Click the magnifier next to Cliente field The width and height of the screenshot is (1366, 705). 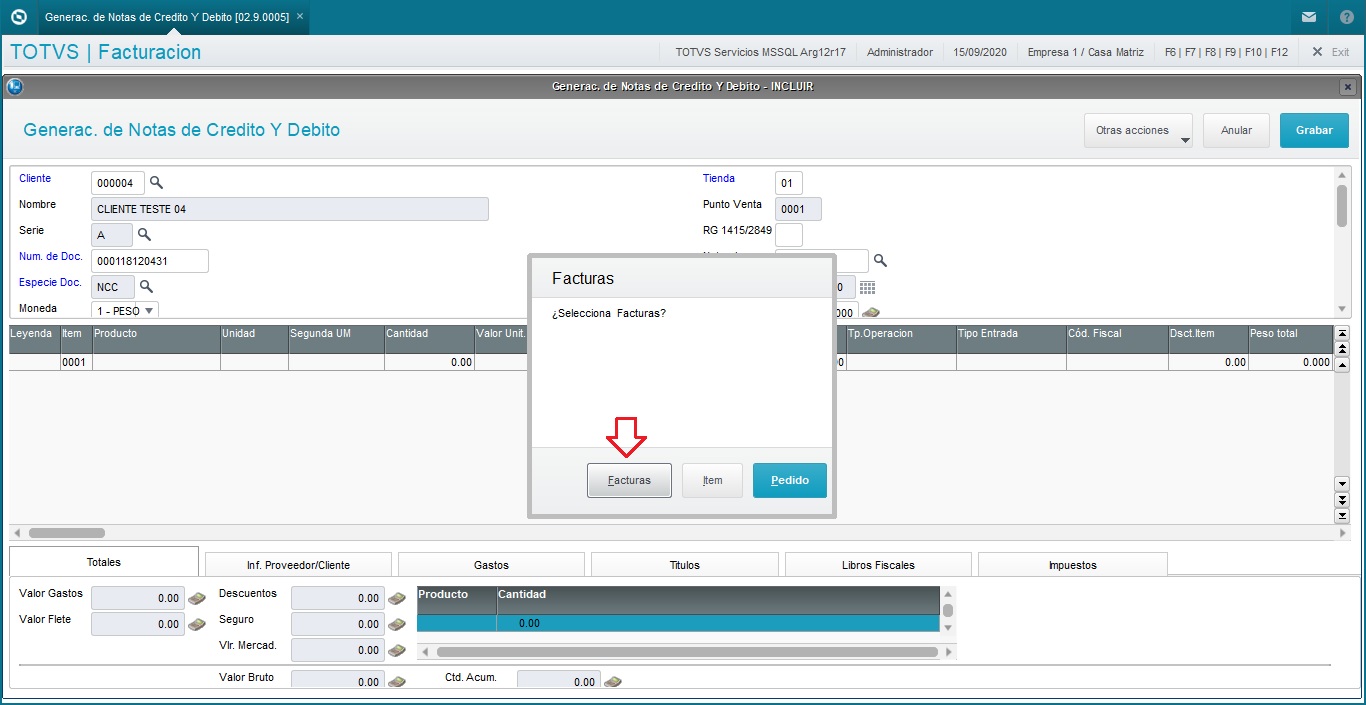tap(156, 183)
